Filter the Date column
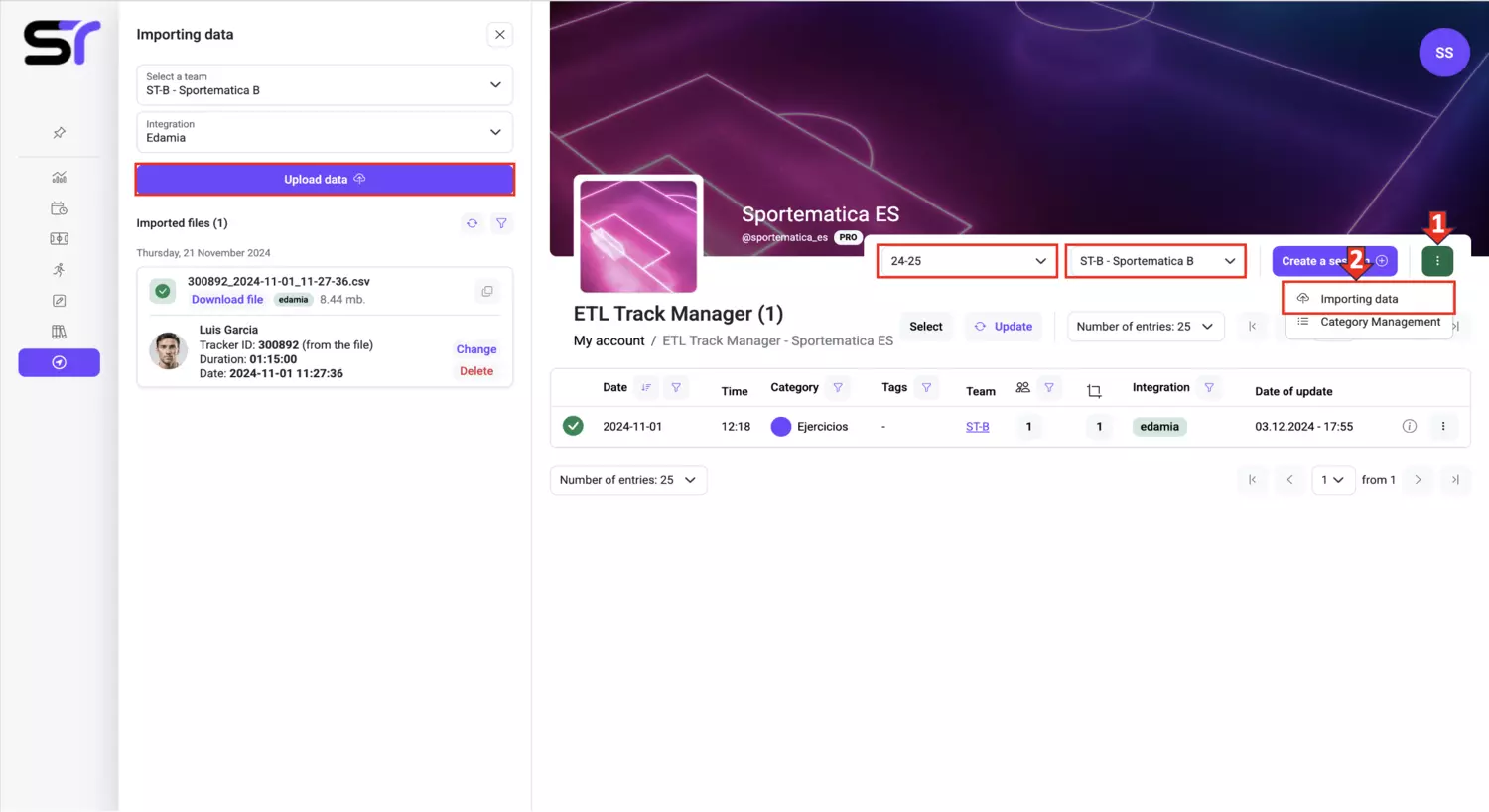The image size is (1489, 812). [x=676, y=388]
